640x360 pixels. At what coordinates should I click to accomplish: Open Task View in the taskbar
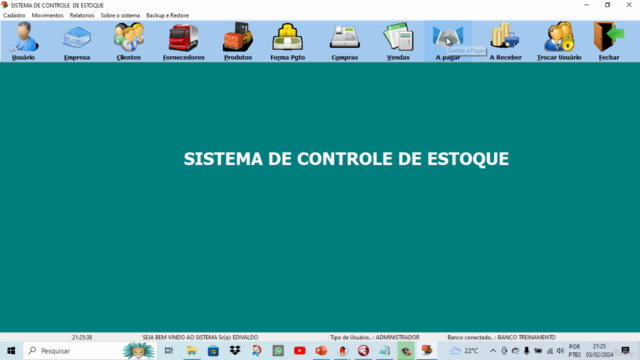point(169,351)
